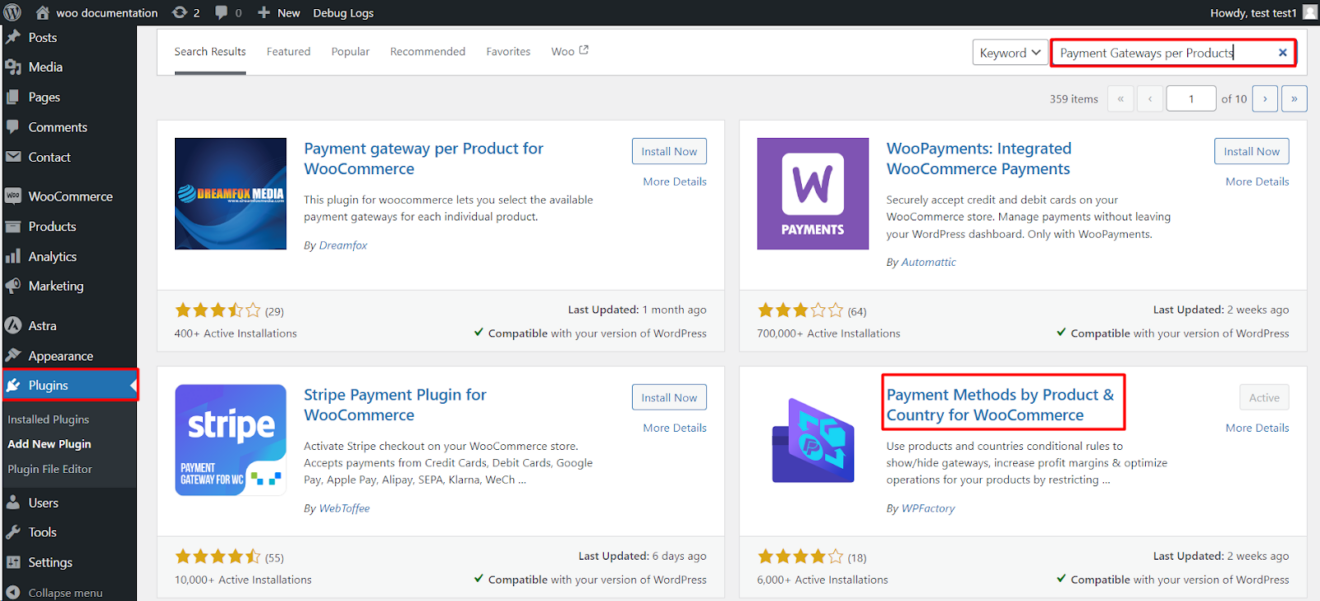Click the Astra icon in the sidebar
The width and height of the screenshot is (1320, 601).
click(x=16, y=326)
